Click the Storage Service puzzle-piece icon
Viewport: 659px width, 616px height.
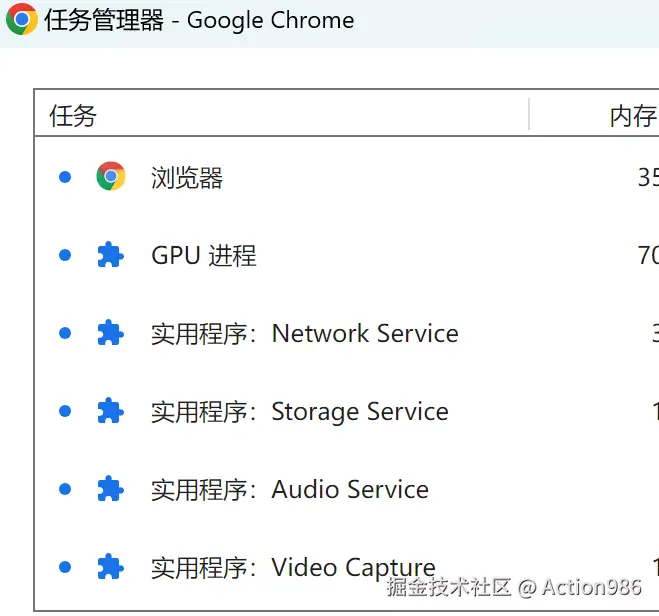pos(110,411)
